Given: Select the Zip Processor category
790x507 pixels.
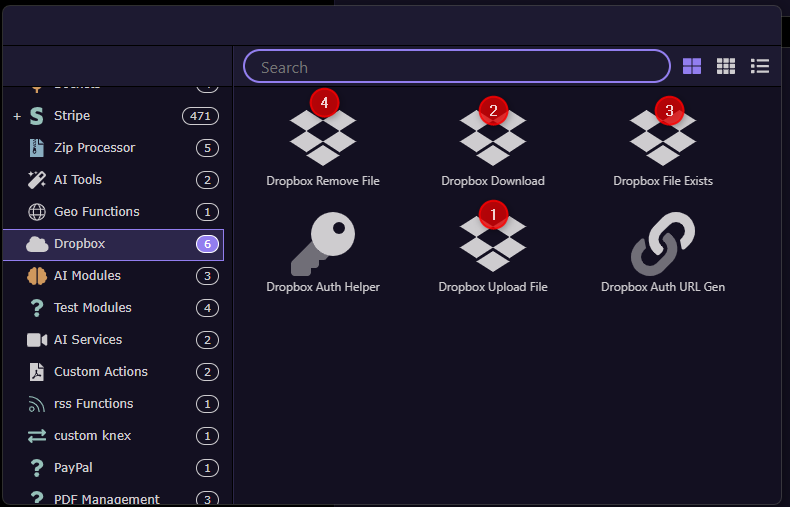Looking at the screenshot, I should (x=94, y=148).
